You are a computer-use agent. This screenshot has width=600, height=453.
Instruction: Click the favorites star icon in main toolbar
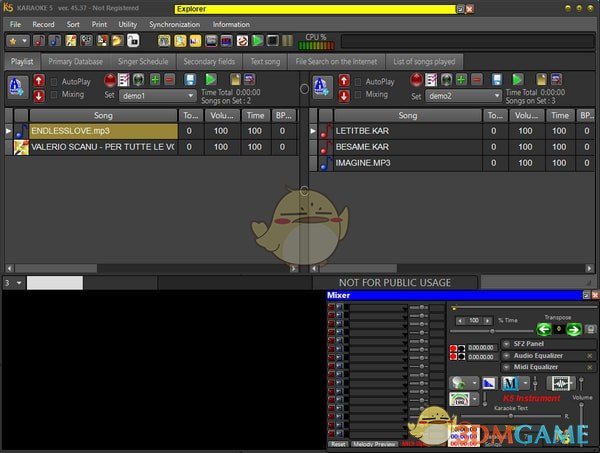13,41
